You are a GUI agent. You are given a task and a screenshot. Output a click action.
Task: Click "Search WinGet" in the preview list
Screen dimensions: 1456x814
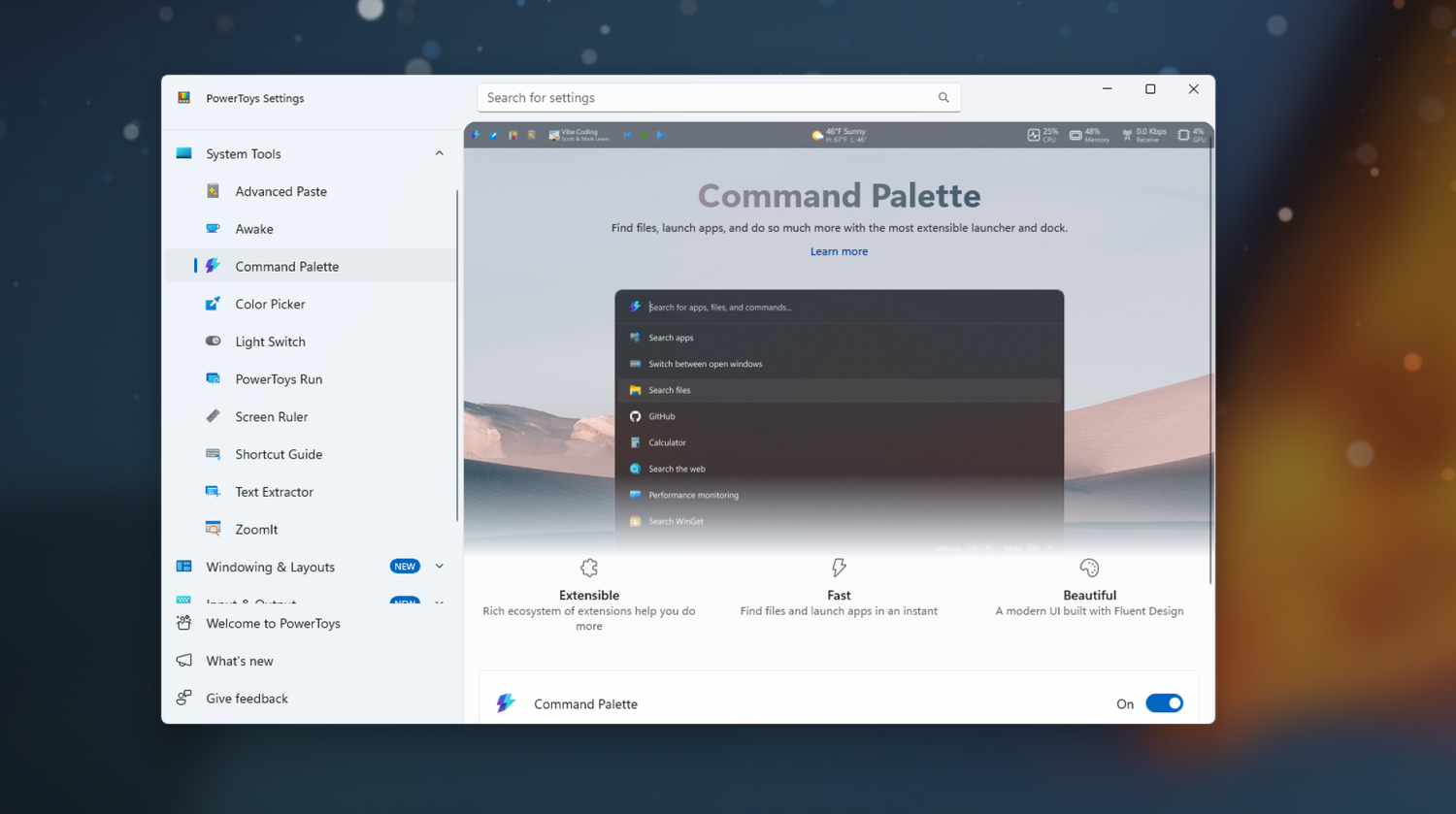pos(676,521)
